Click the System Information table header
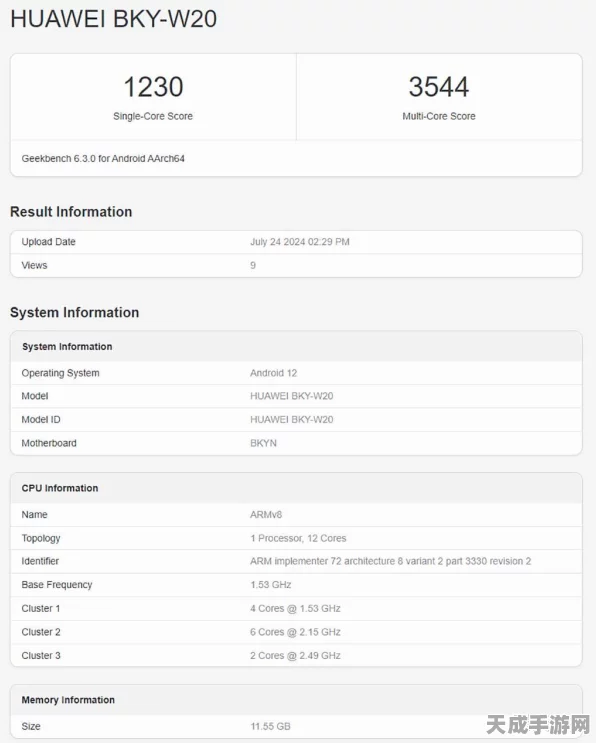596x743 pixels. click(x=296, y=346)
